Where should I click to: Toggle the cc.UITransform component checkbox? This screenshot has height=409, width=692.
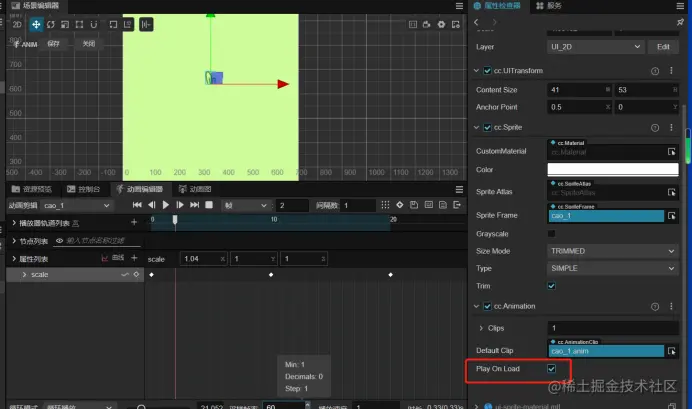[x=487, y=71]
